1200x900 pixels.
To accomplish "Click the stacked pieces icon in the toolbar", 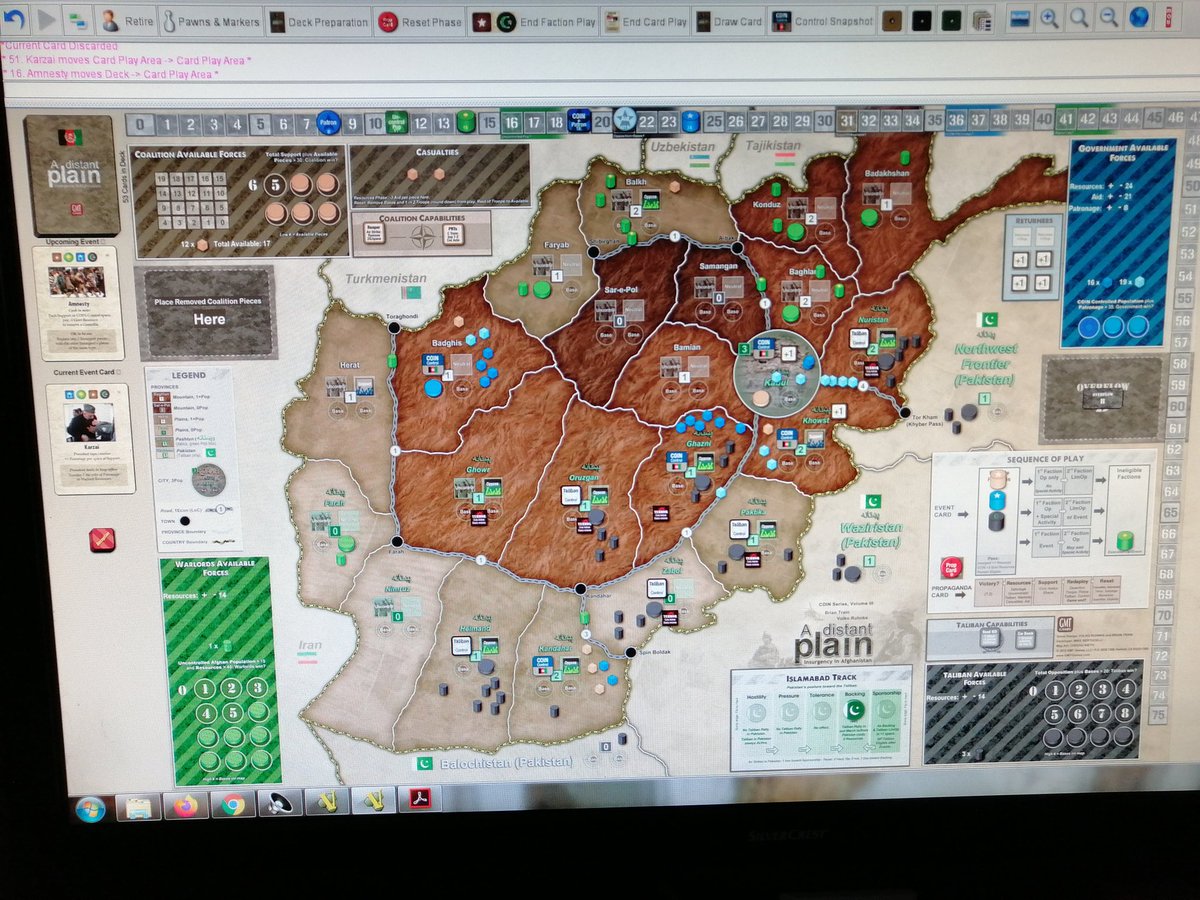I will click(x=982, y=19).
